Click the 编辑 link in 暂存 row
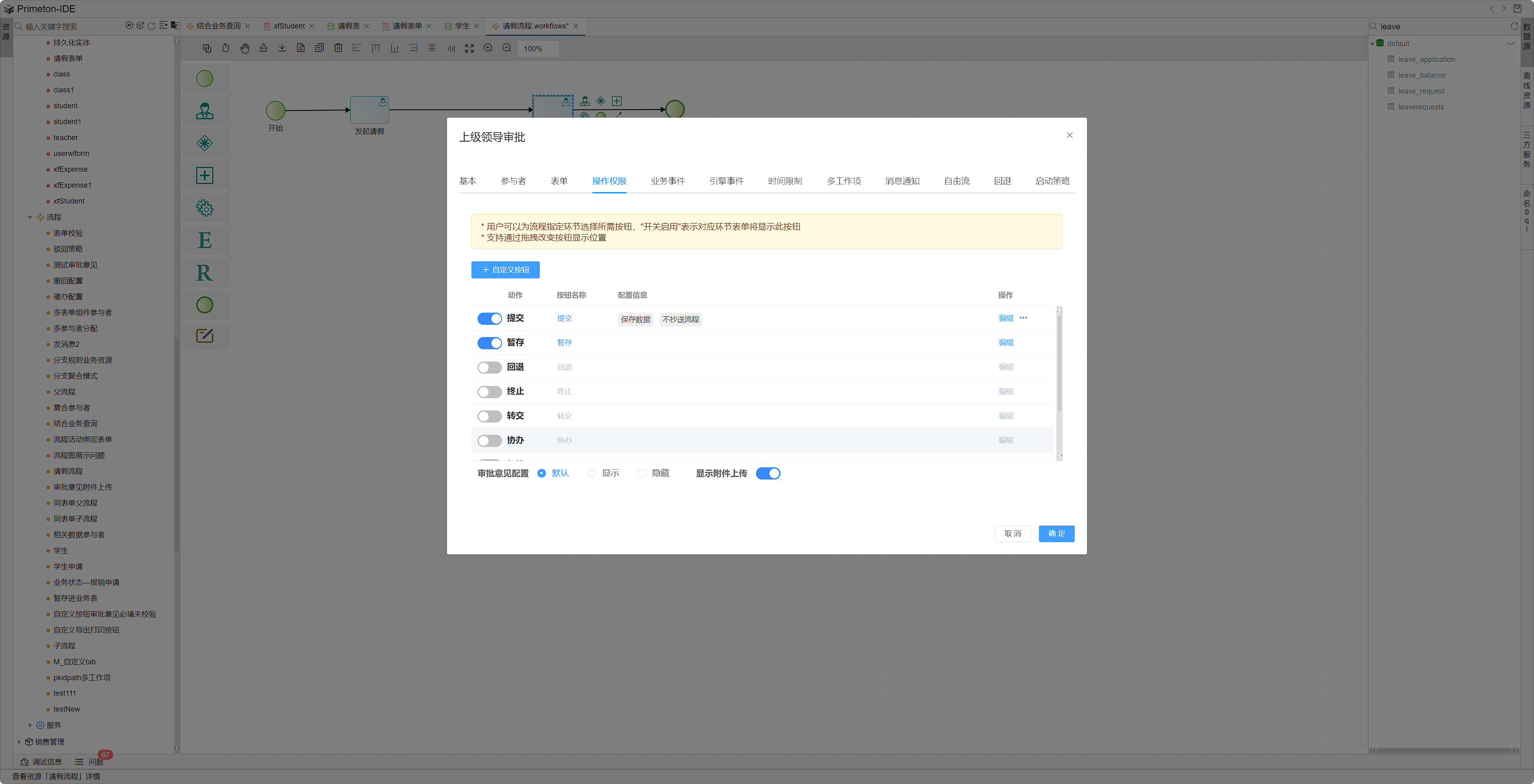The image size is (1534, 784). point(1005,342)
